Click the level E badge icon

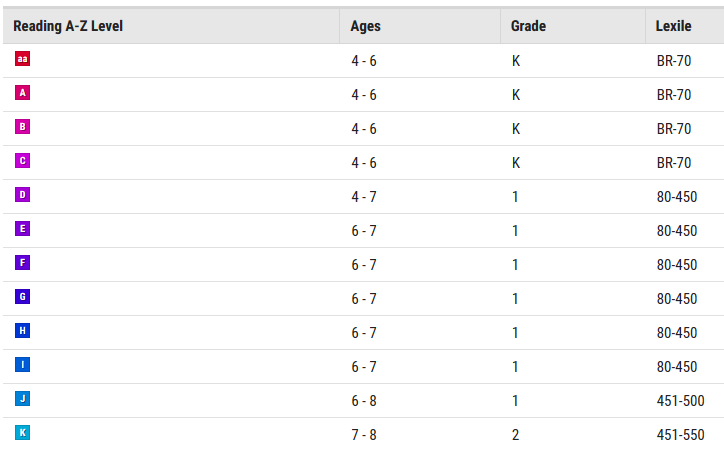23,229
